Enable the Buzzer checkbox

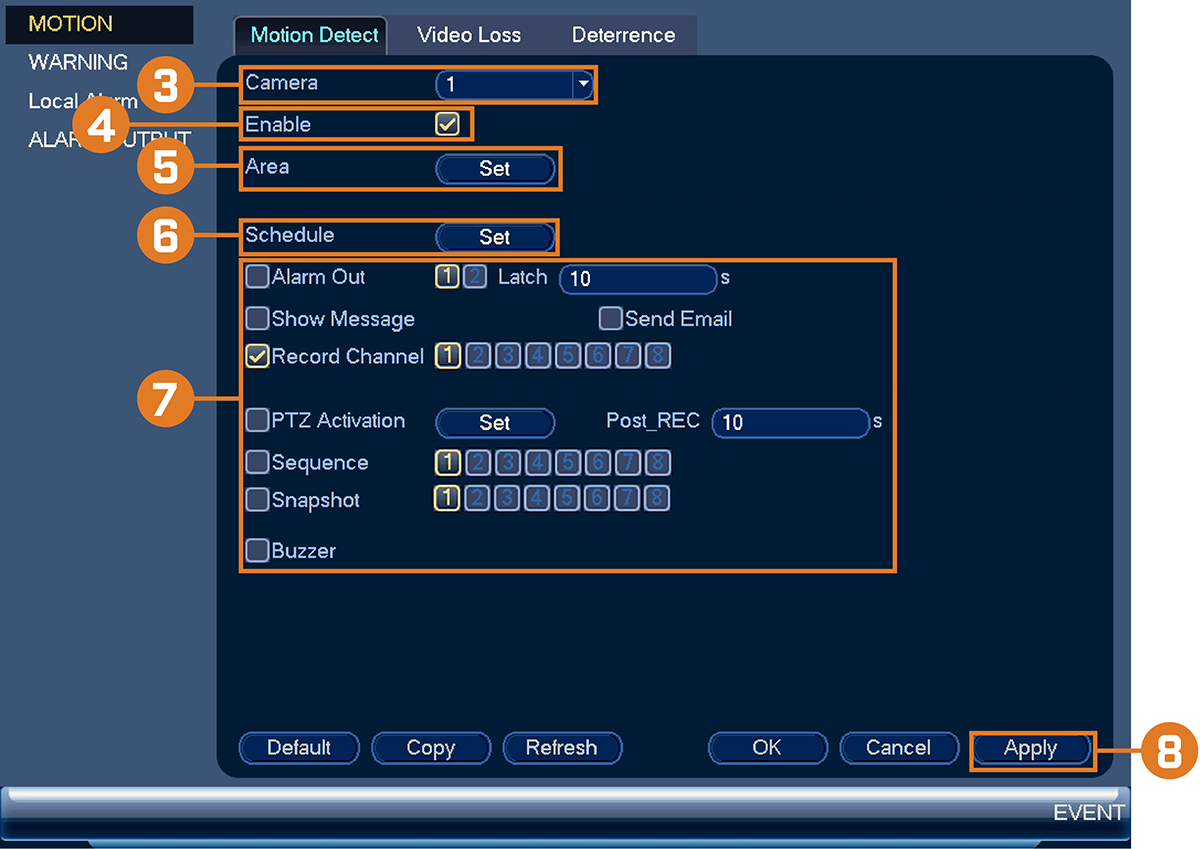tap(258, 551)
